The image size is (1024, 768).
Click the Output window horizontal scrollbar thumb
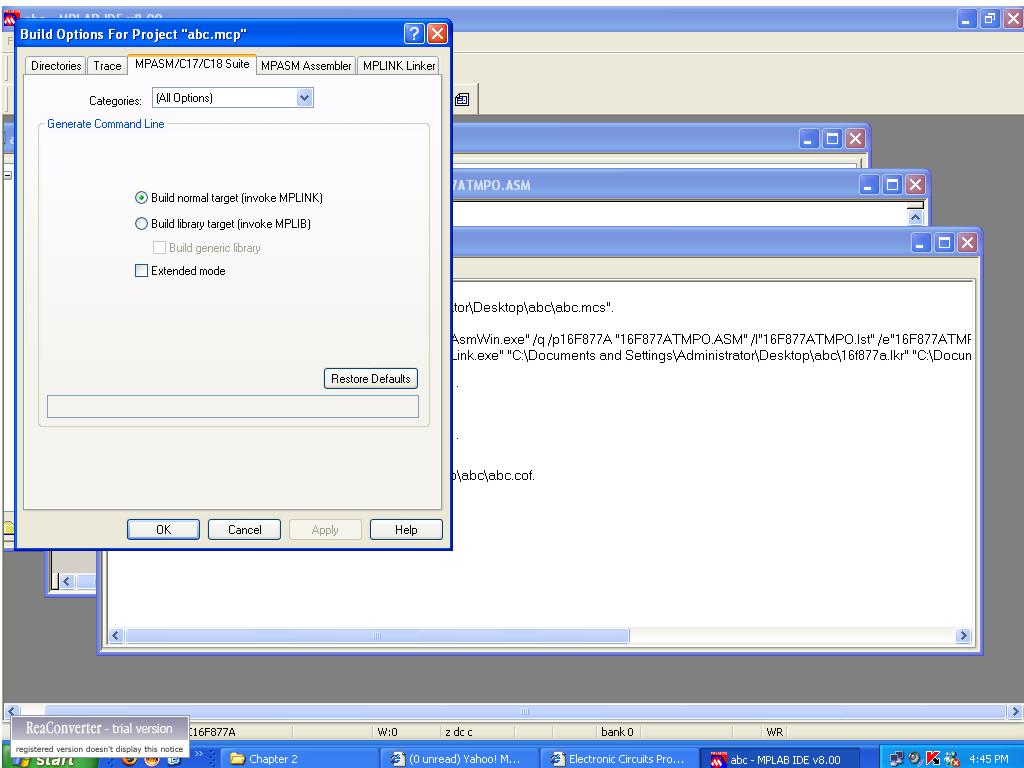[377, 635]
